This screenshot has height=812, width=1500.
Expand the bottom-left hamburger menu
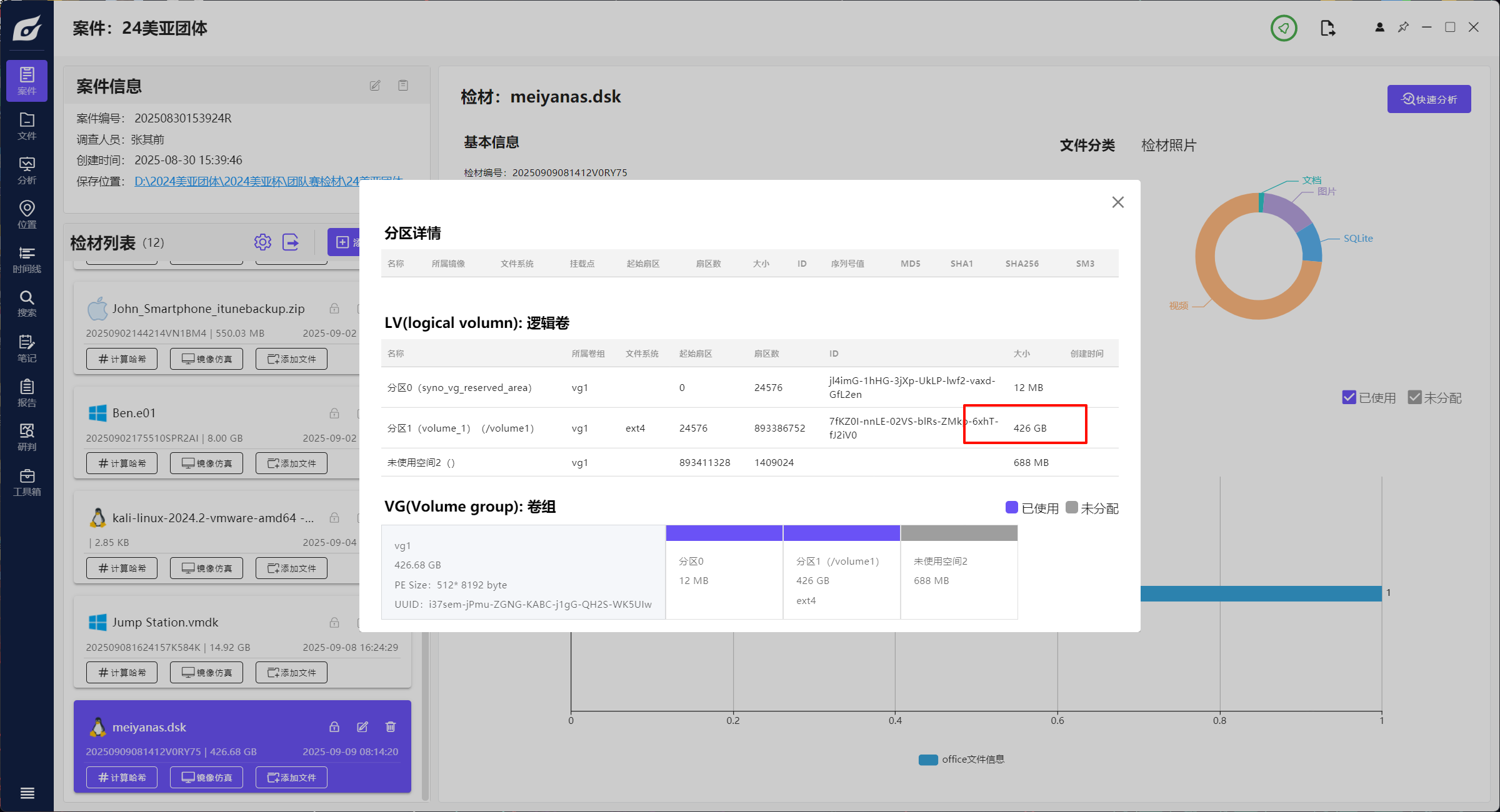click(x=27, y=793)
